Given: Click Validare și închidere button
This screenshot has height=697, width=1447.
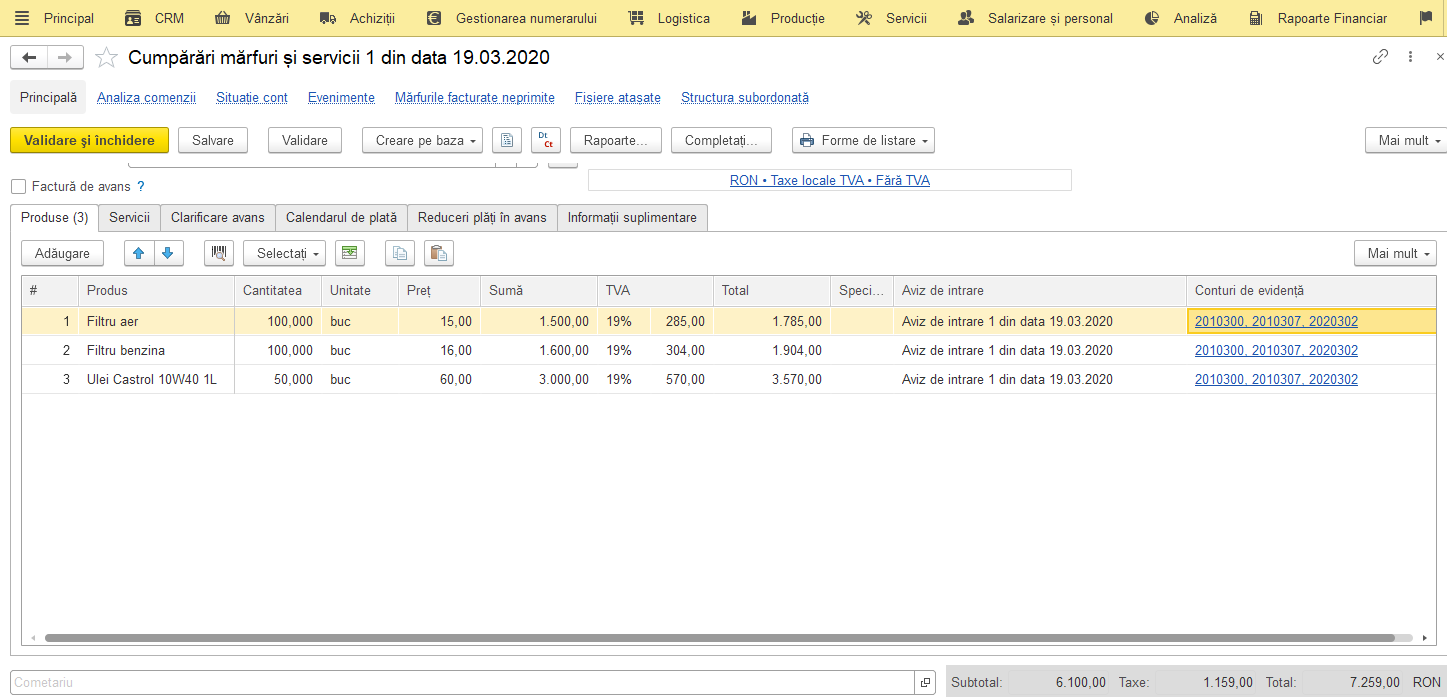Looking at the screenshot, I should 89,140.
